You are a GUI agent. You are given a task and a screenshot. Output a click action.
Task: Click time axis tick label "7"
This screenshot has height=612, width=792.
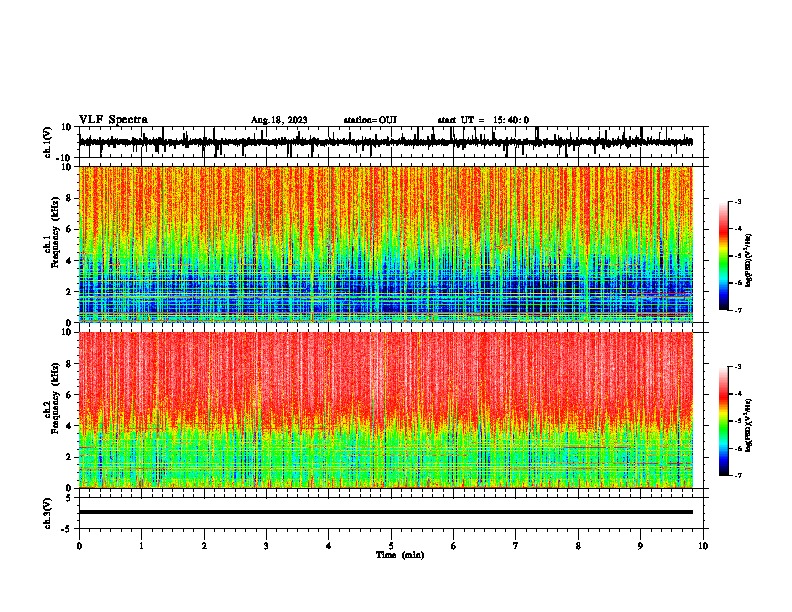coord(516,546)
